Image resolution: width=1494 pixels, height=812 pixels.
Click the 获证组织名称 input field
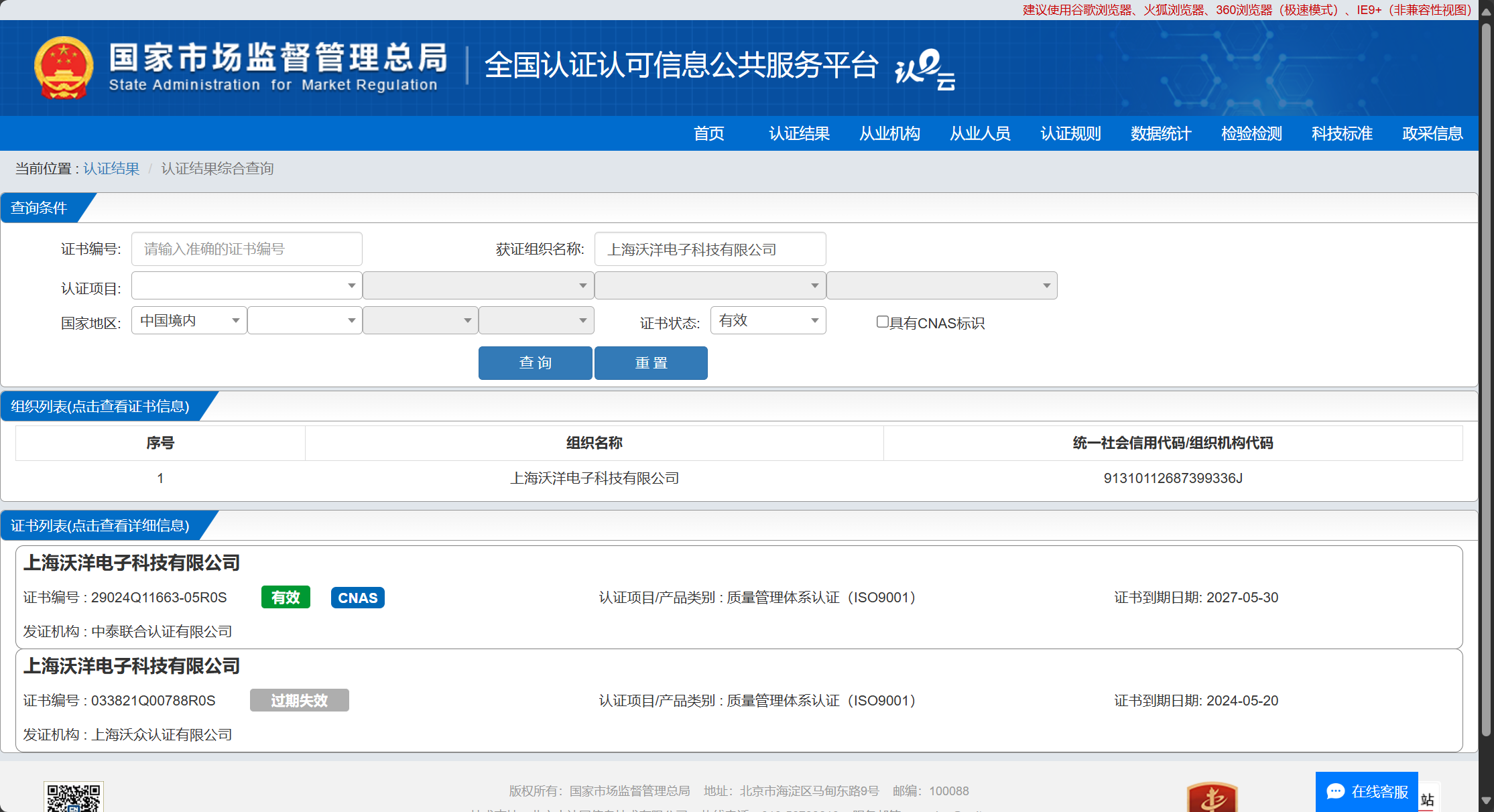pos(710,249)
